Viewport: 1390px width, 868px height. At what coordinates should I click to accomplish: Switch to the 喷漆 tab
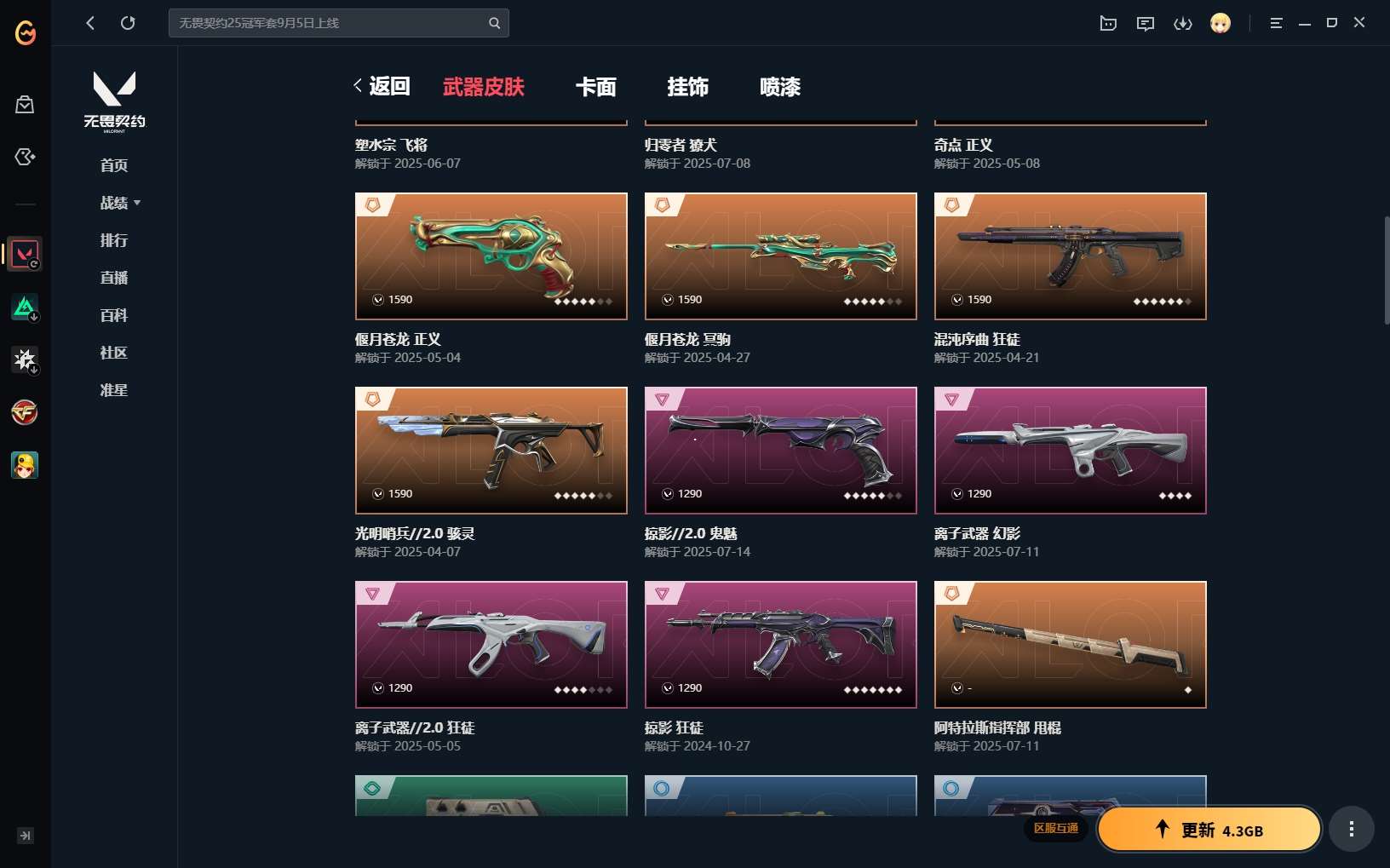pos(780,87)
